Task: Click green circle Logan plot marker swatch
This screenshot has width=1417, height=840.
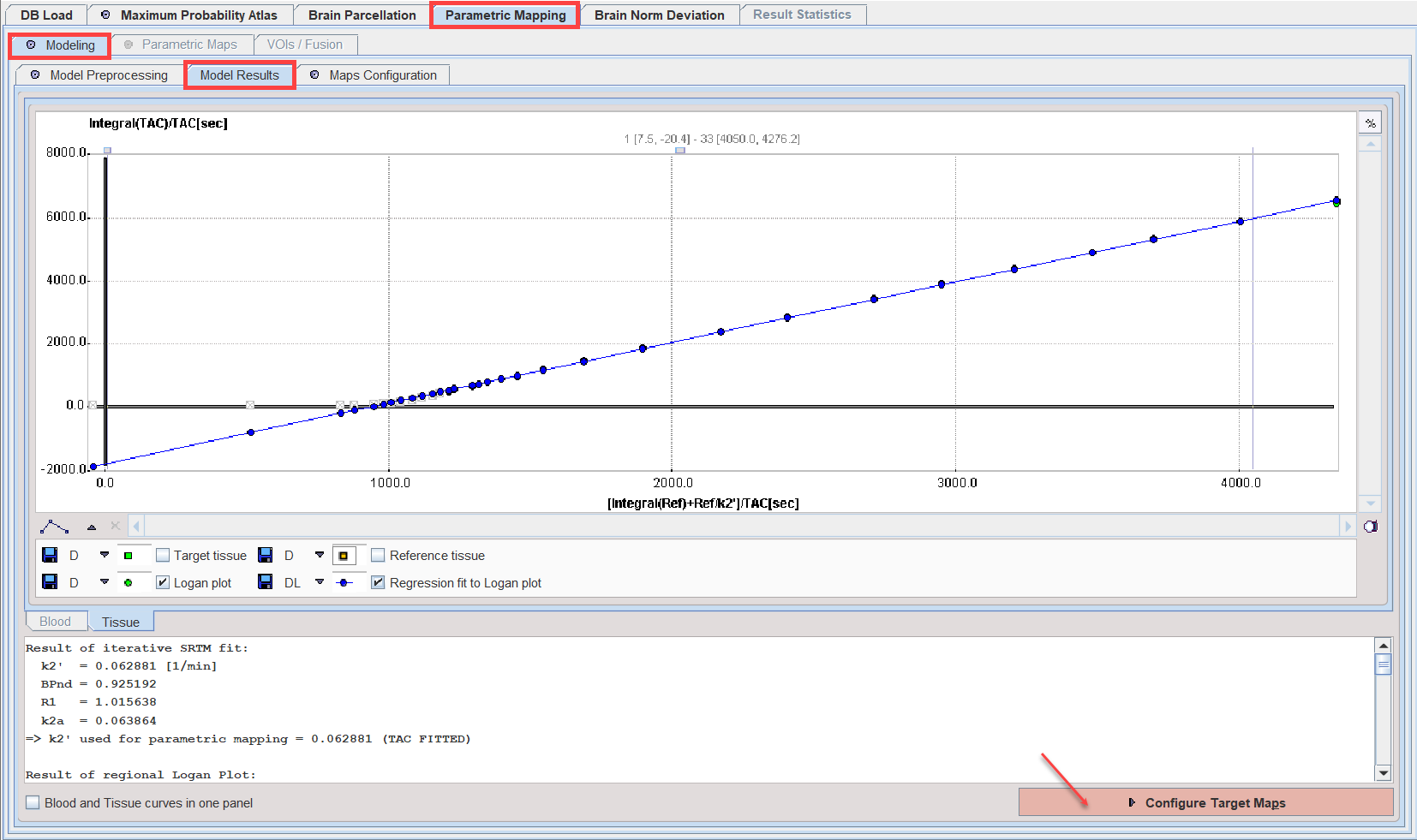Action: tap(129, 583)
